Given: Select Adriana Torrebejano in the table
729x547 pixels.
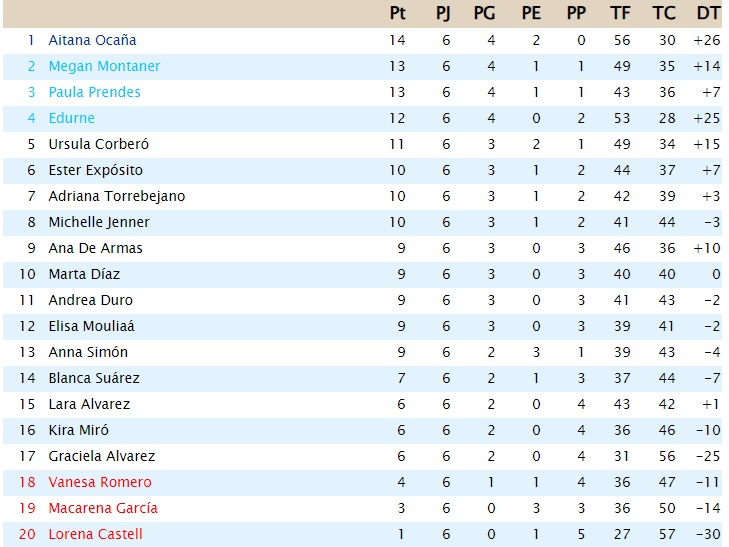Looking at the screenshot, I should 116,196.
